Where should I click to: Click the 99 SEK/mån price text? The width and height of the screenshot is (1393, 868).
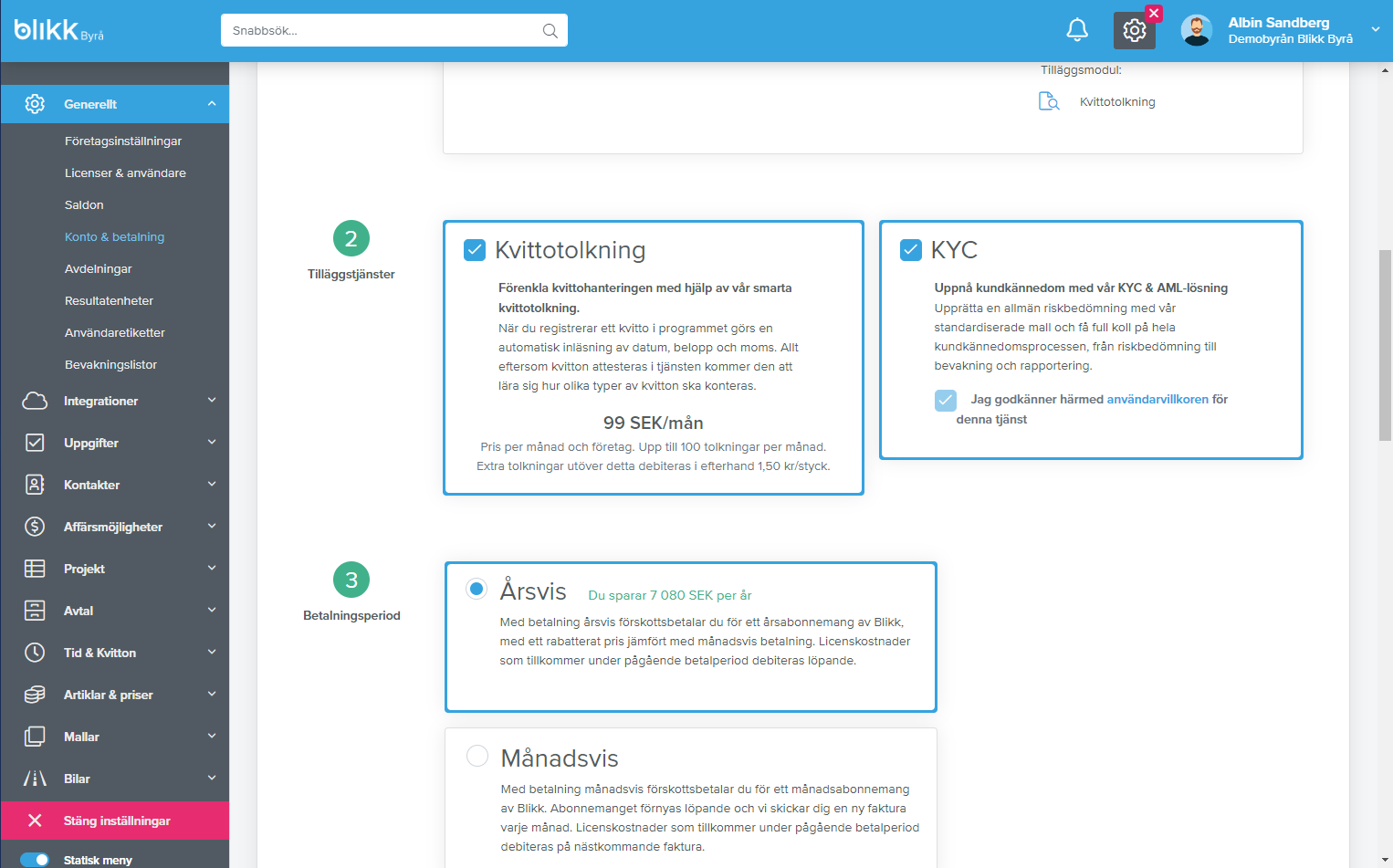654,423
